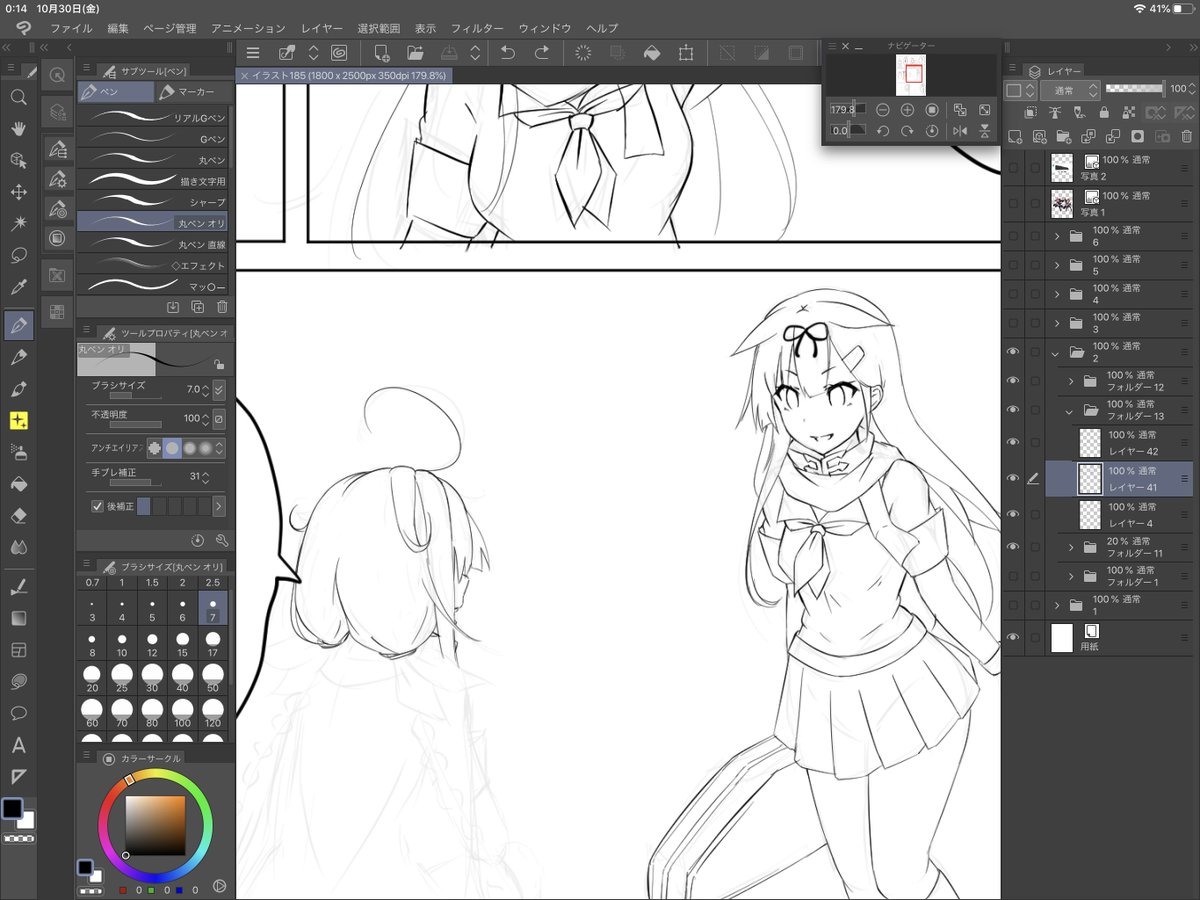Select the Gペン sub tool
This screenshot has height=900, width=1200.
[153, 139]
